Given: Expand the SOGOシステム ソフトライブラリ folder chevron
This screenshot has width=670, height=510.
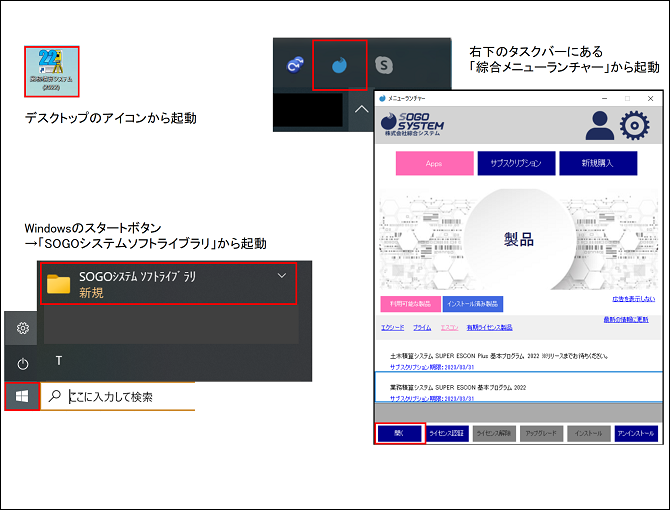Looking at the screenshot, I should click(282, 276).
